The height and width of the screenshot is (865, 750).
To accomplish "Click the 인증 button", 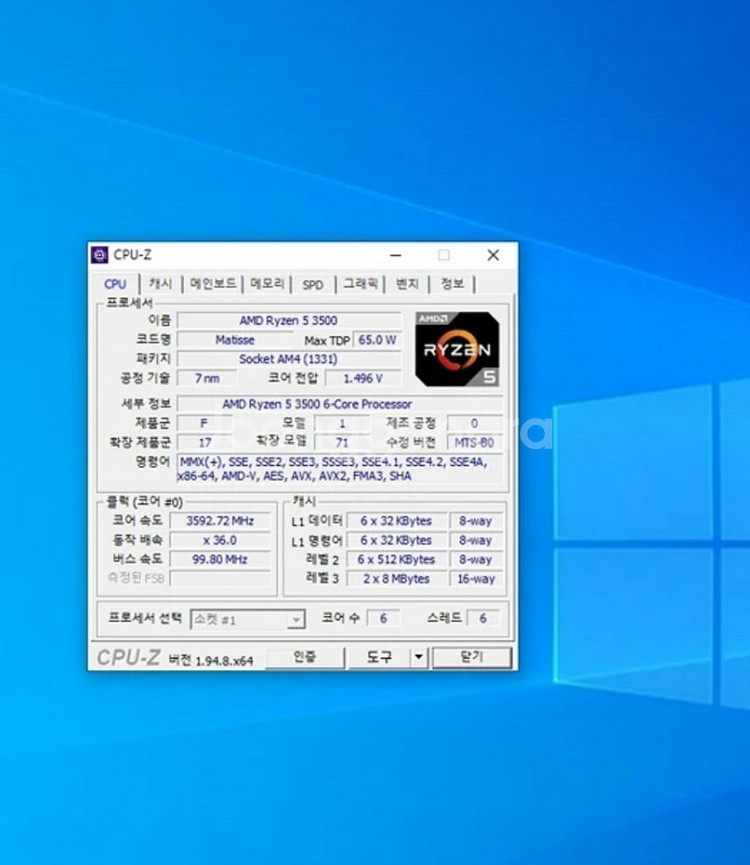I will pyautogui.click(x=305, y=656).
